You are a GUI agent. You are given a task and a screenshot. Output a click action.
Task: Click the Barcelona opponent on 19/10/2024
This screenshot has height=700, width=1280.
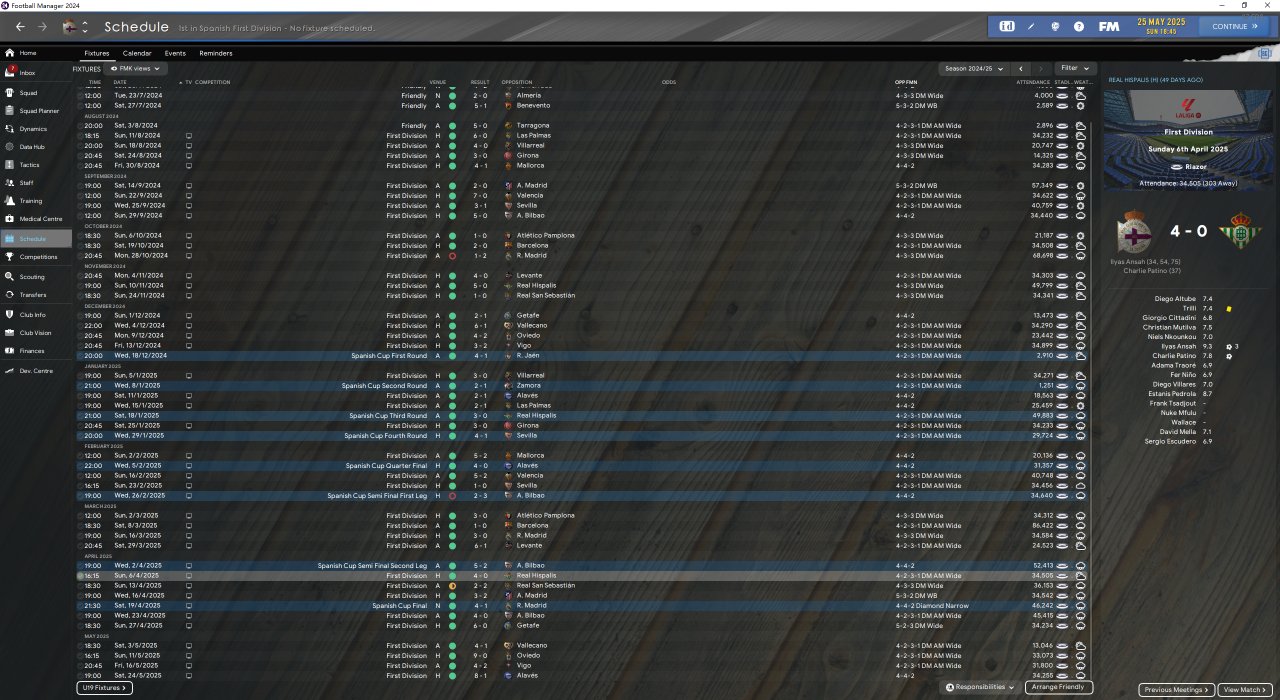pos(532,246)
